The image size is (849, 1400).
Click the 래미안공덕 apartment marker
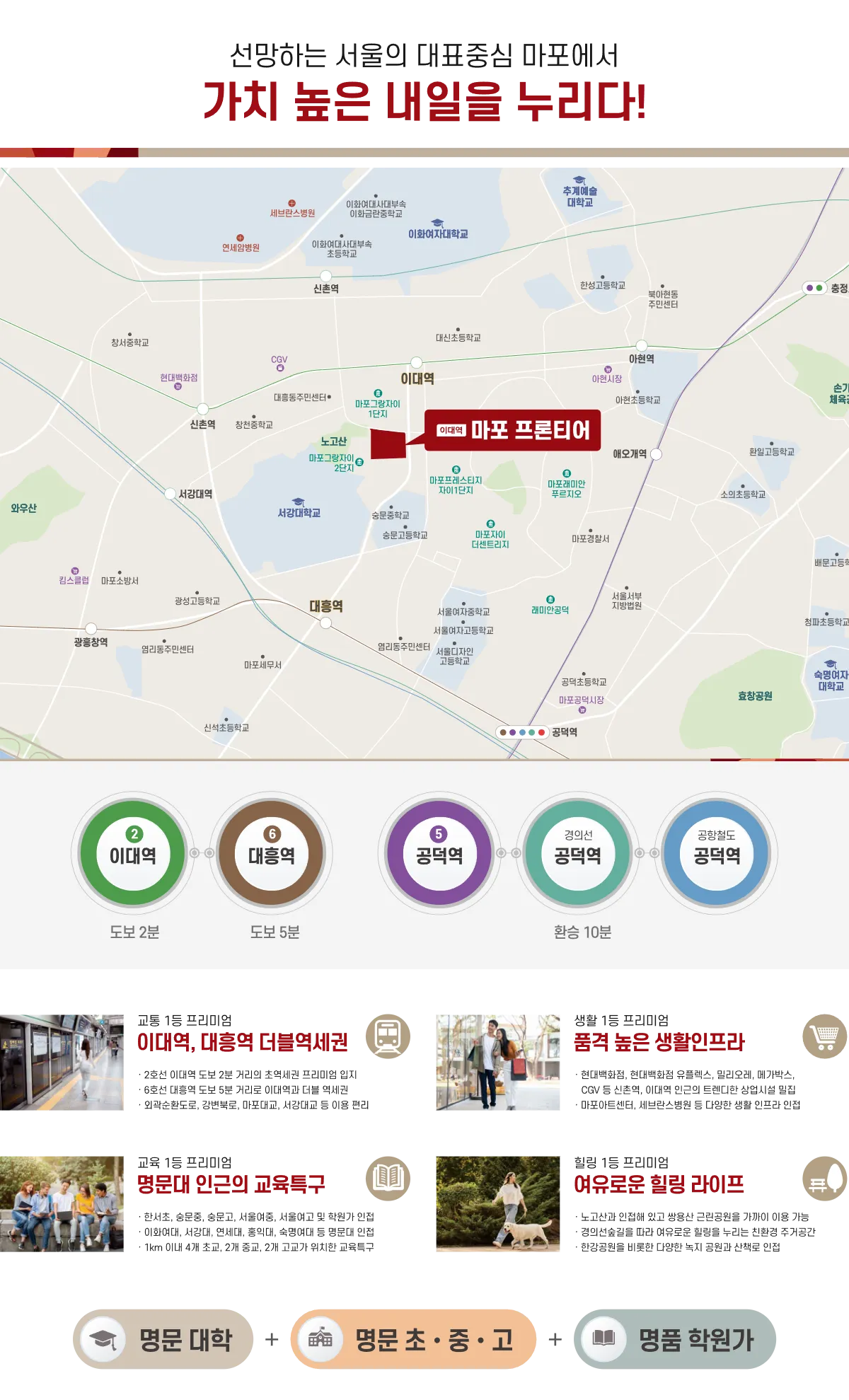(550, 599)
